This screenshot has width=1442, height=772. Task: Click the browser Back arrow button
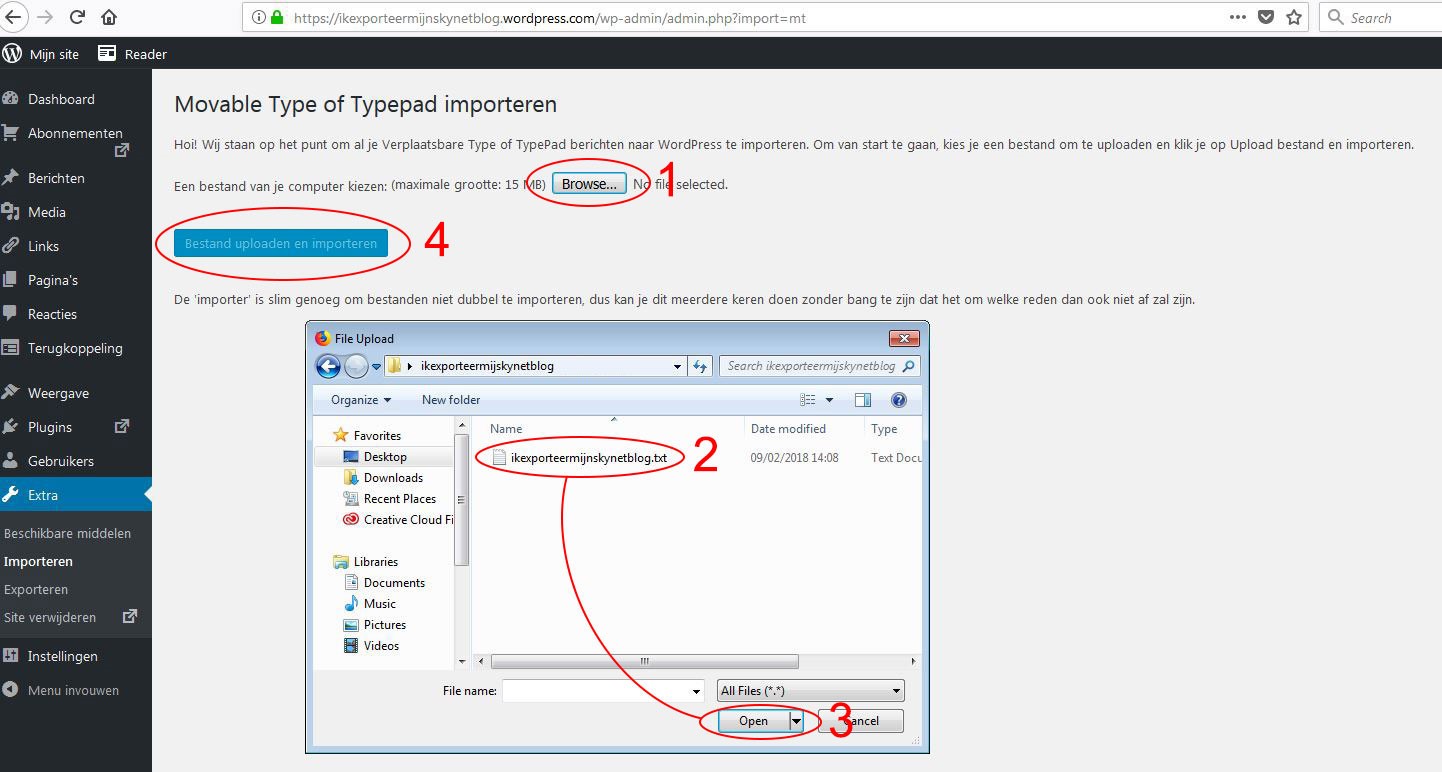click(12, 17)
